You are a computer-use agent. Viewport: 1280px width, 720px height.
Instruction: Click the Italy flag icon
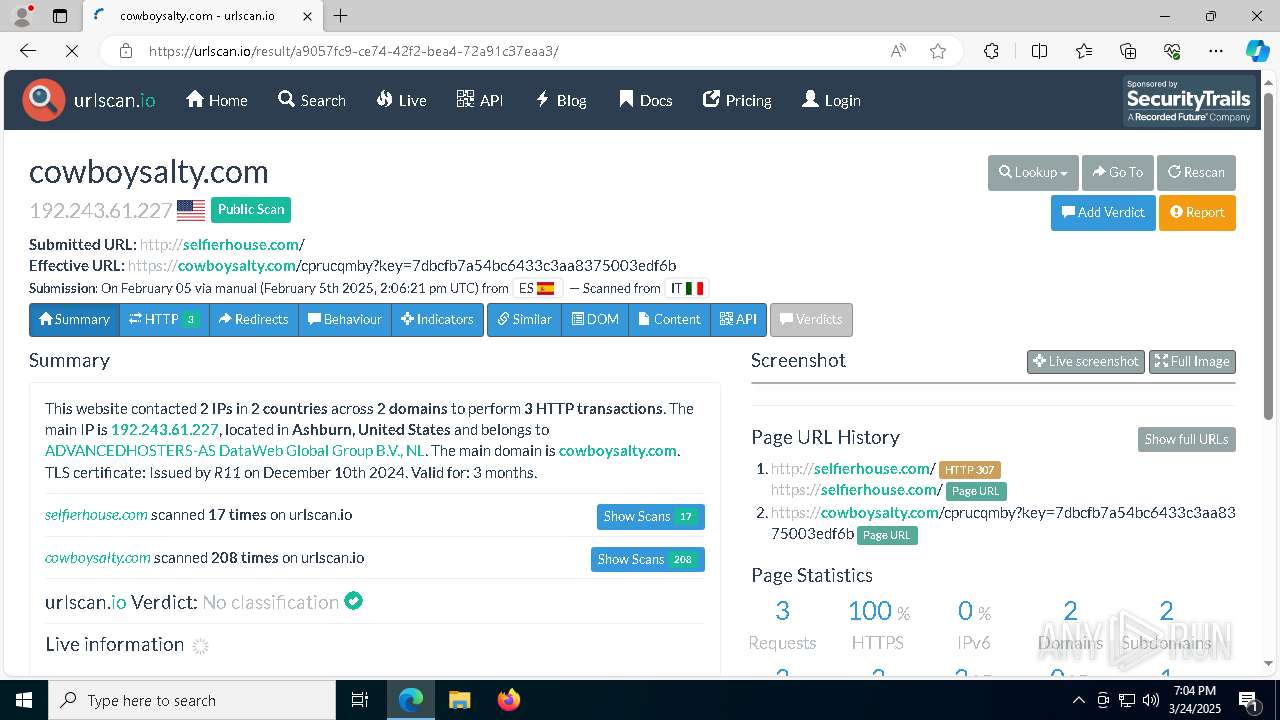[x=695, y=288]
